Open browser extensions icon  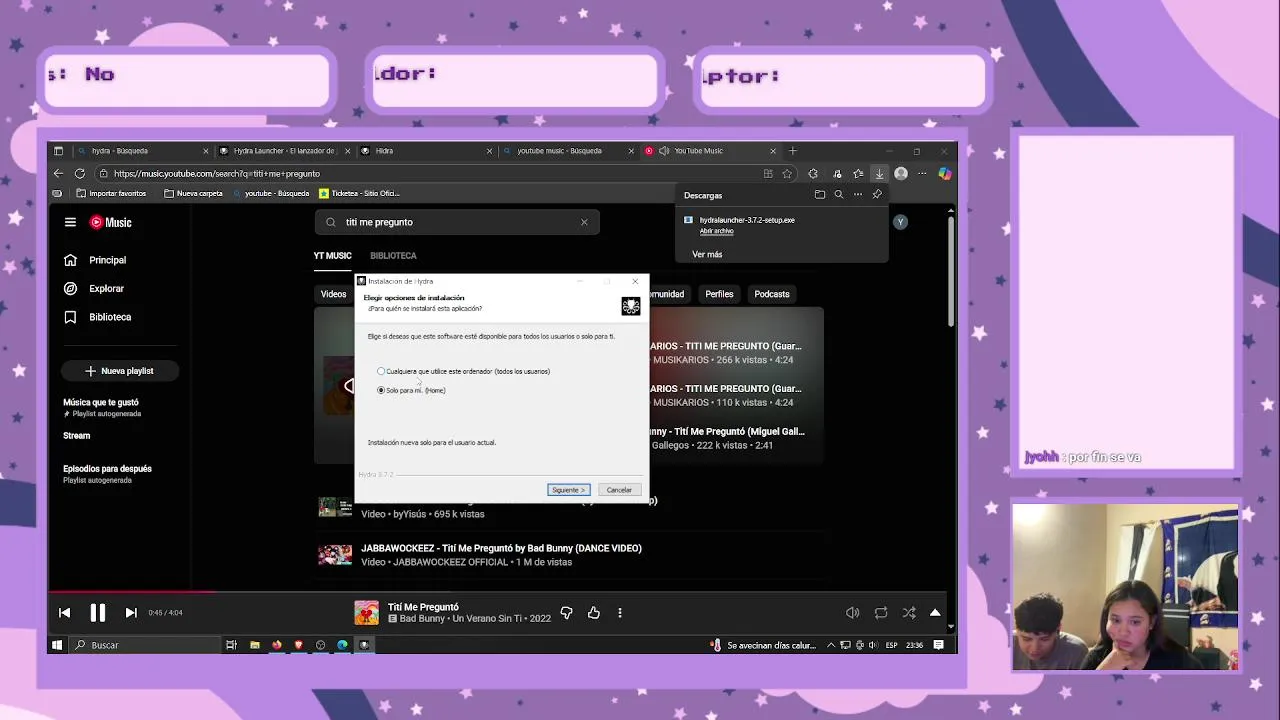click(813, 174)
